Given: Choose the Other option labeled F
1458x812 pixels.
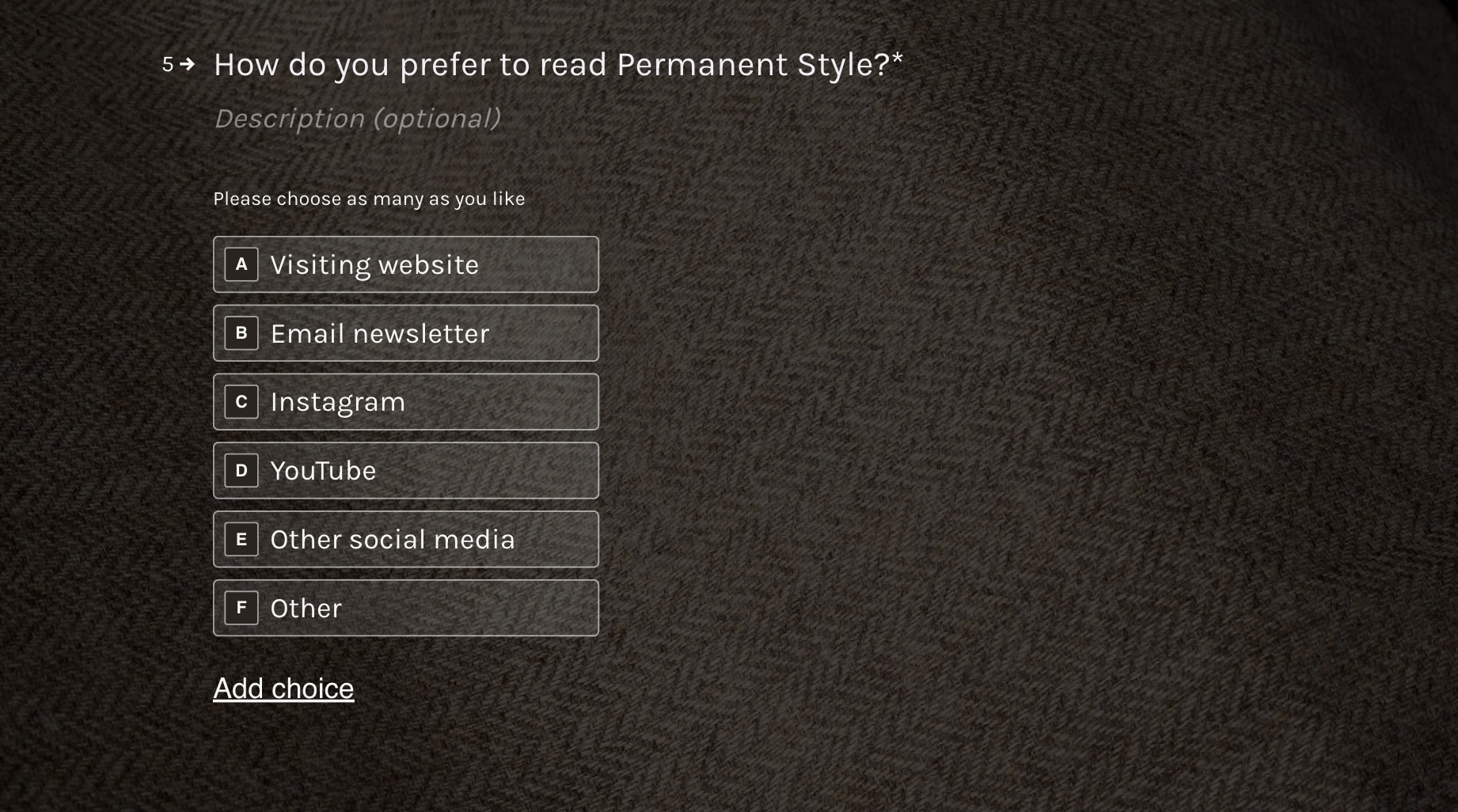Looking at the screenshot, I should click(x=406, y=608).
